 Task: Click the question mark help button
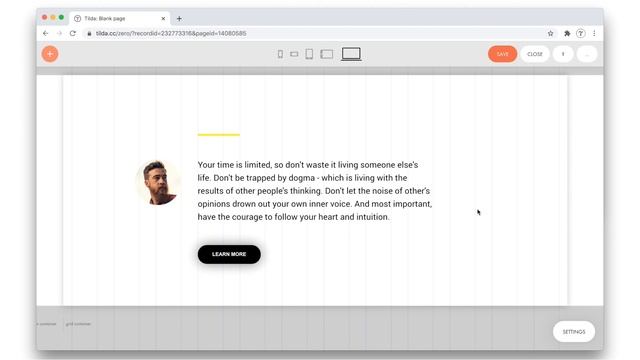[x=563, y=54]
